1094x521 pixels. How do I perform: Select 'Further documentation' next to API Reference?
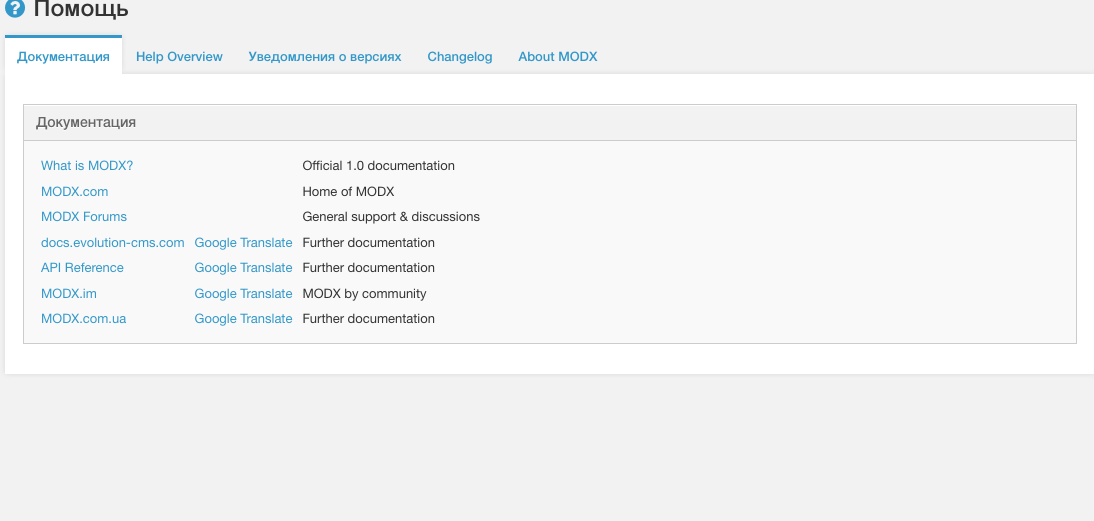[x=368, y=268]
